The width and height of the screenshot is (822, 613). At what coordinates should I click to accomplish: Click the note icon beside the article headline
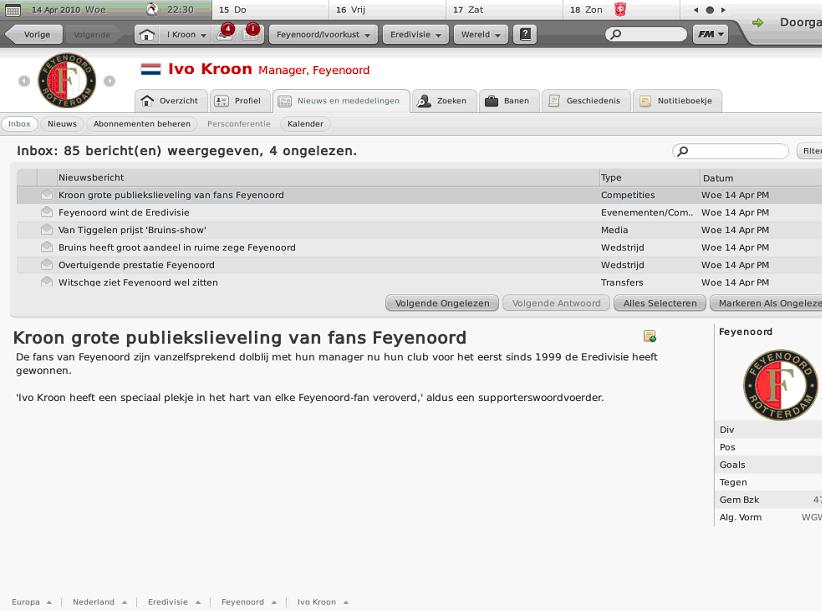point(650,336)
